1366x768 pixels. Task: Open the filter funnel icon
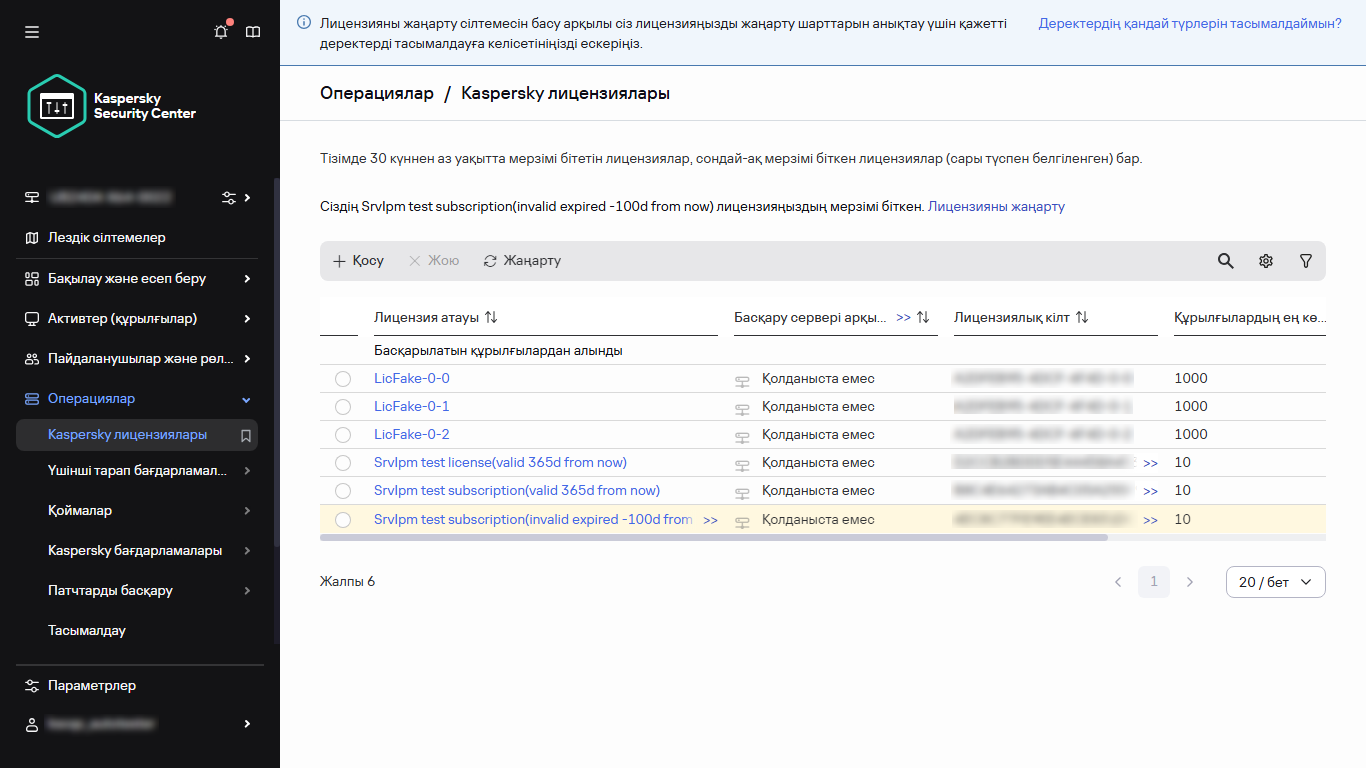click(x=1306, y=261)
